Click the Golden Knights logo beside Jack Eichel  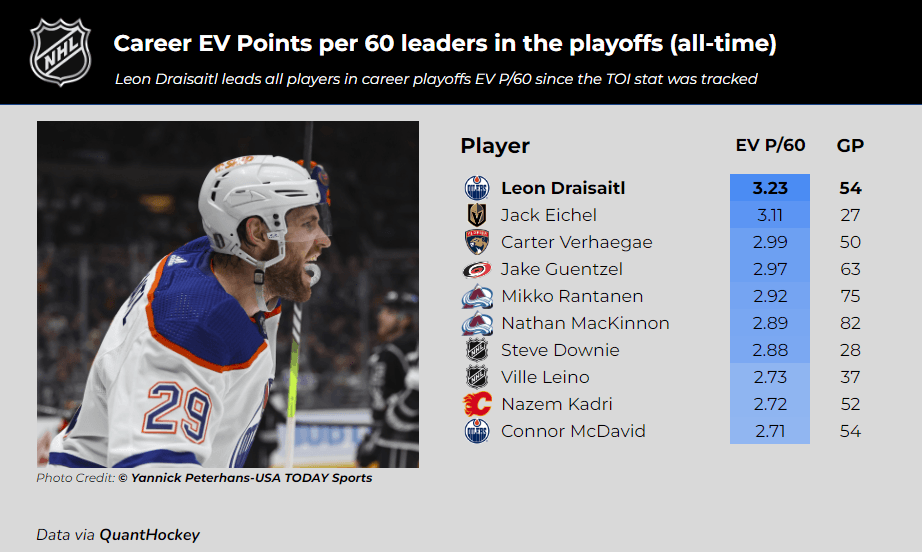coord(476,215)
